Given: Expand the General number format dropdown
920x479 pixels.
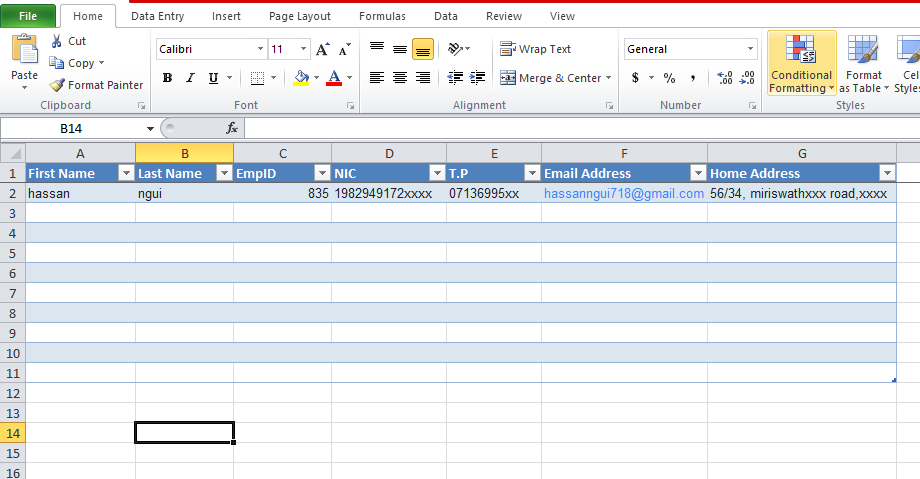Looking at the screenshot, I should 750,49.
